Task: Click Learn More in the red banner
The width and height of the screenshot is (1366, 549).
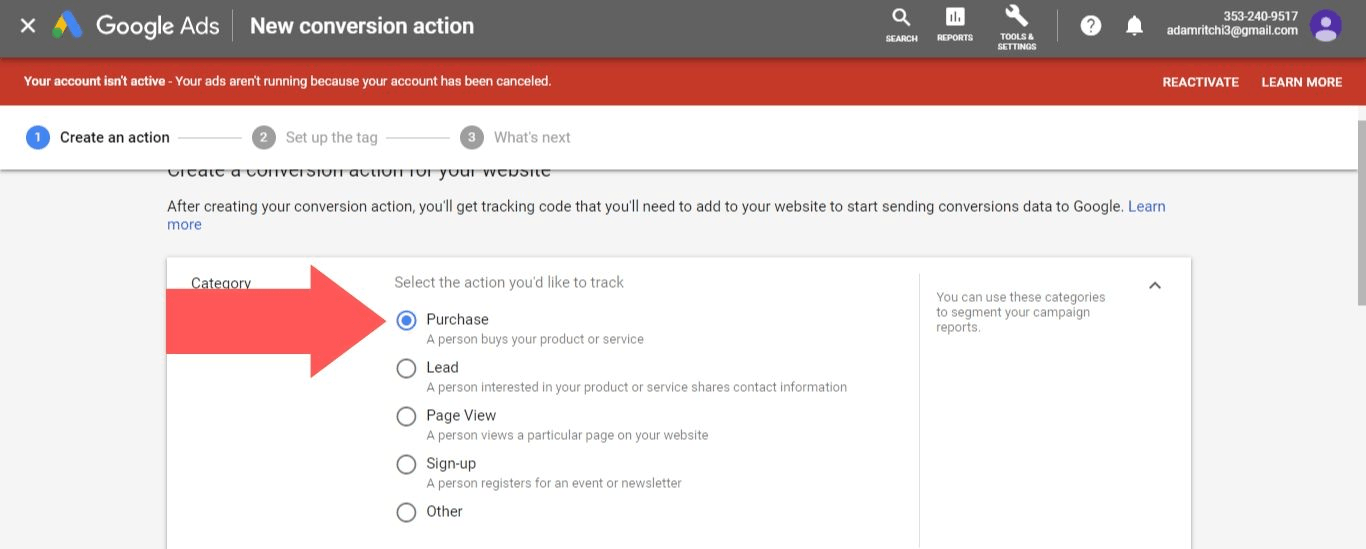Action: pos(1301,82)
